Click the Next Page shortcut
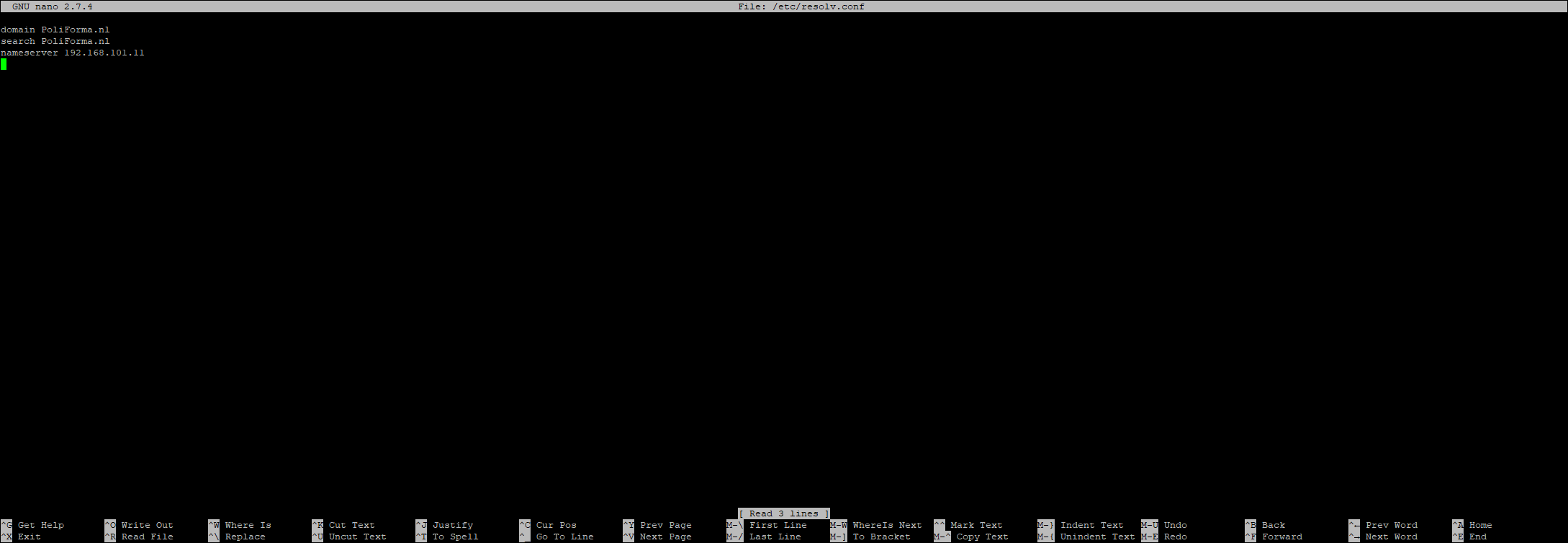Screen dimensions: 1568x543 (665, 537)
